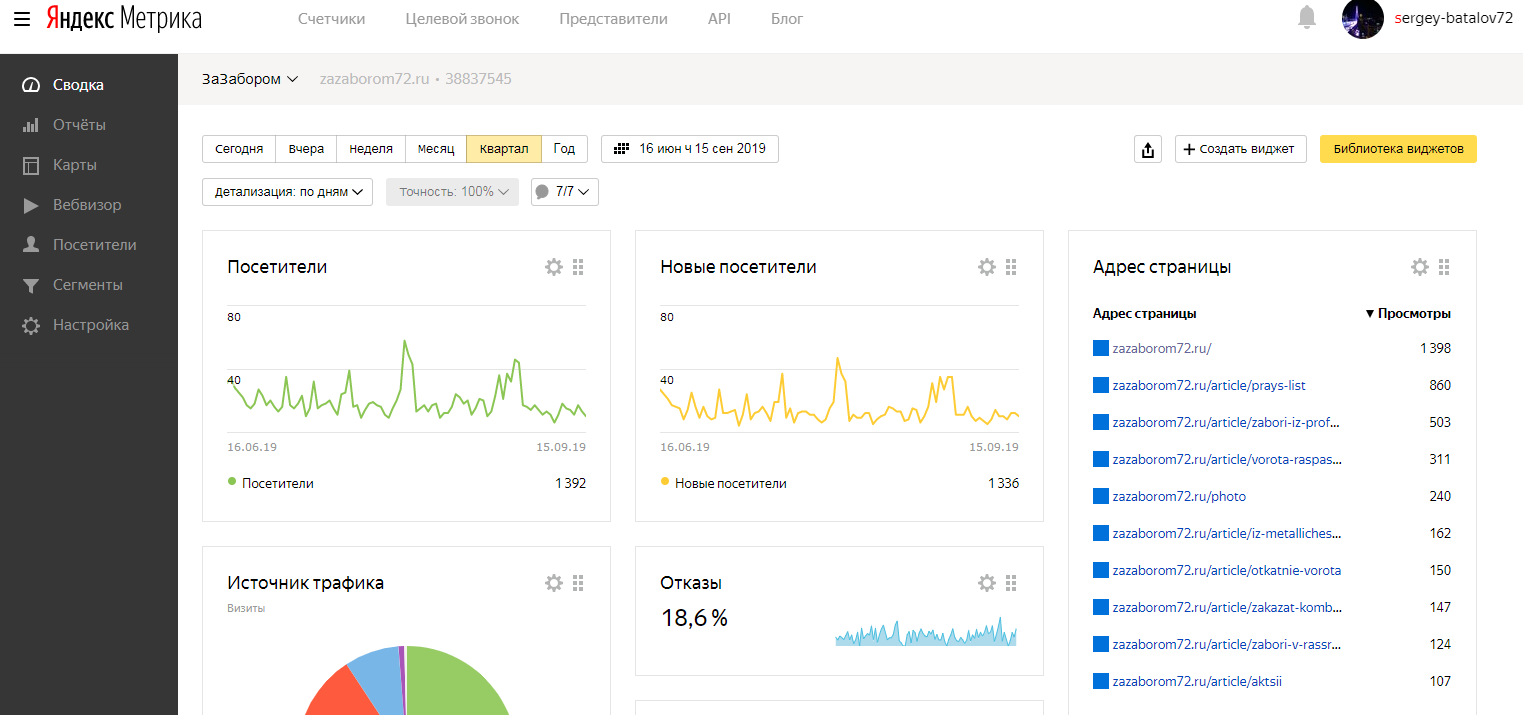The width and height of the screenshot is (1523, 715).
Task: Click the Сводка gauge icon
Action: pyautogui.click(x=31, y=85)
